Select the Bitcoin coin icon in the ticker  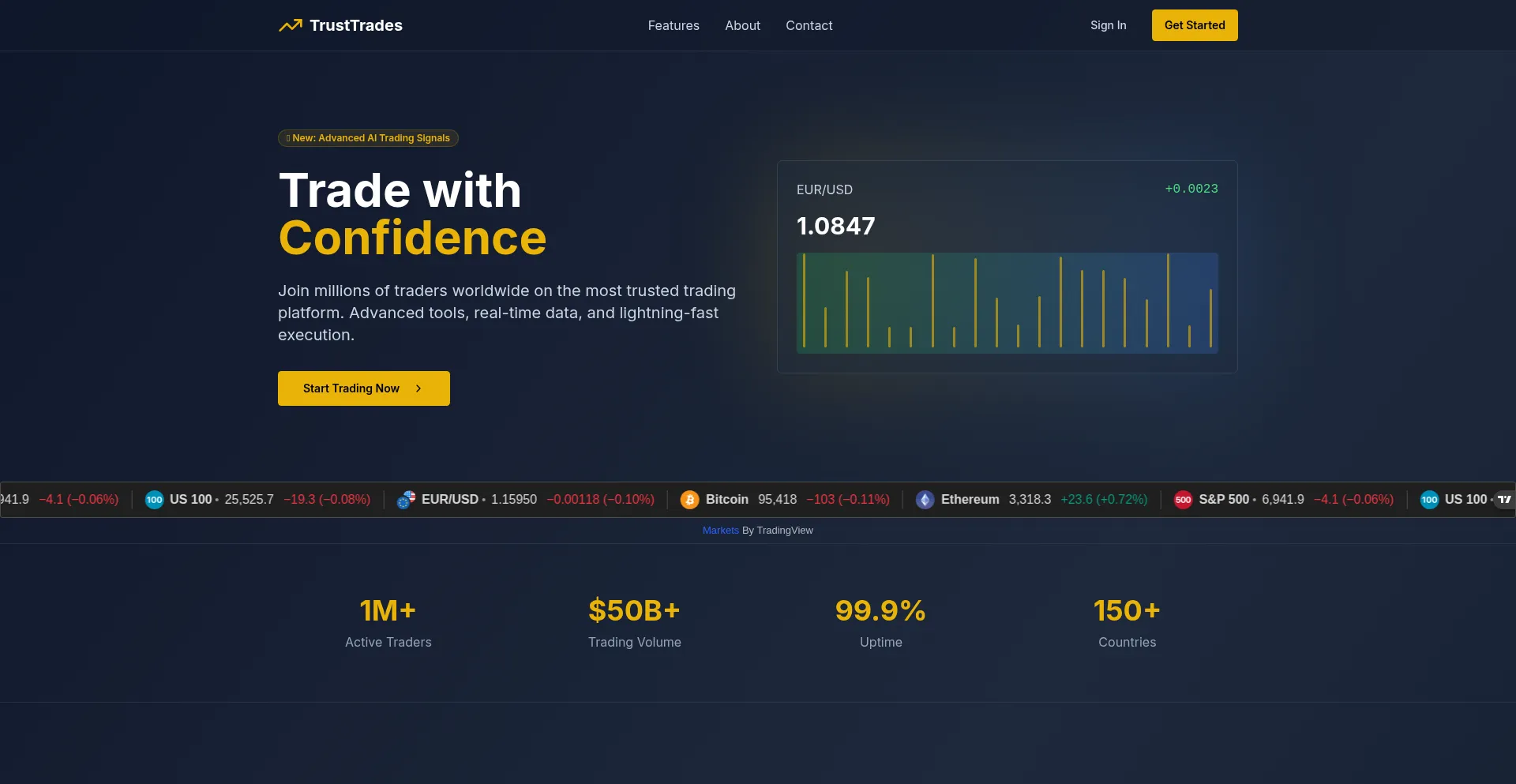[691, 499]
